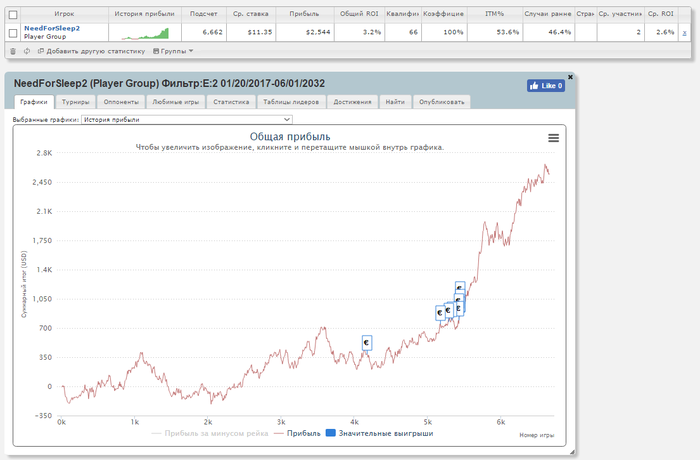
Task: Toggle the Прибыль legend series
Action: coord(297,433)
